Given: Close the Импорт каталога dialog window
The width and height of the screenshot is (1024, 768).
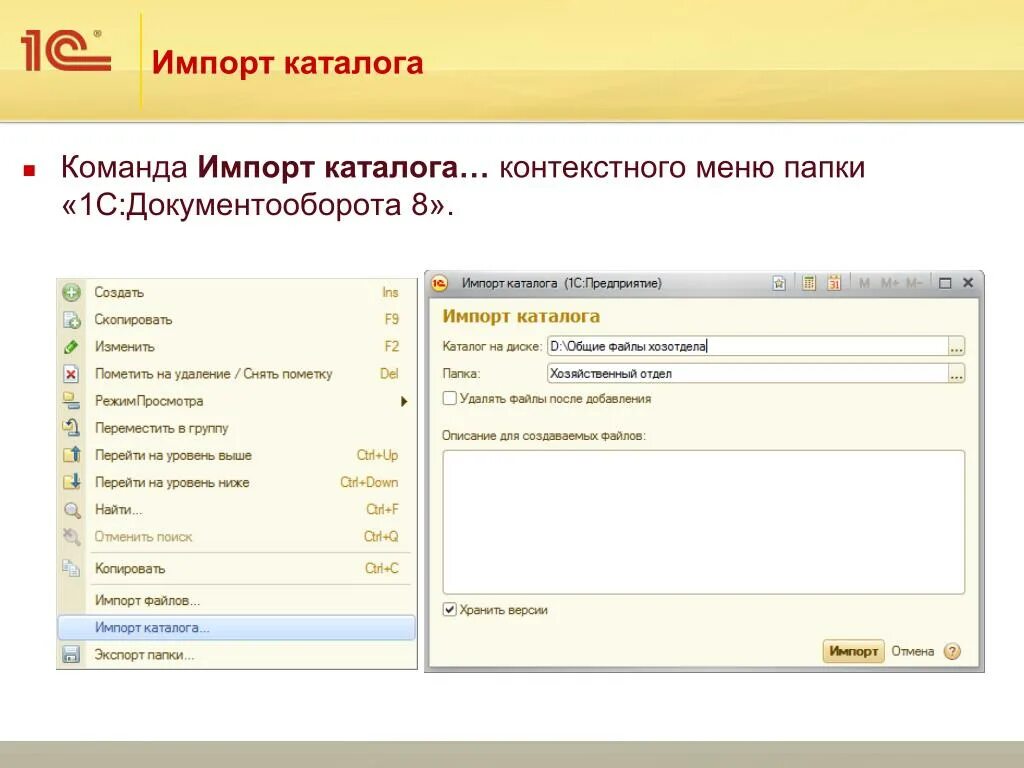Looking at the screenshot, I should [x=968, y=283].
